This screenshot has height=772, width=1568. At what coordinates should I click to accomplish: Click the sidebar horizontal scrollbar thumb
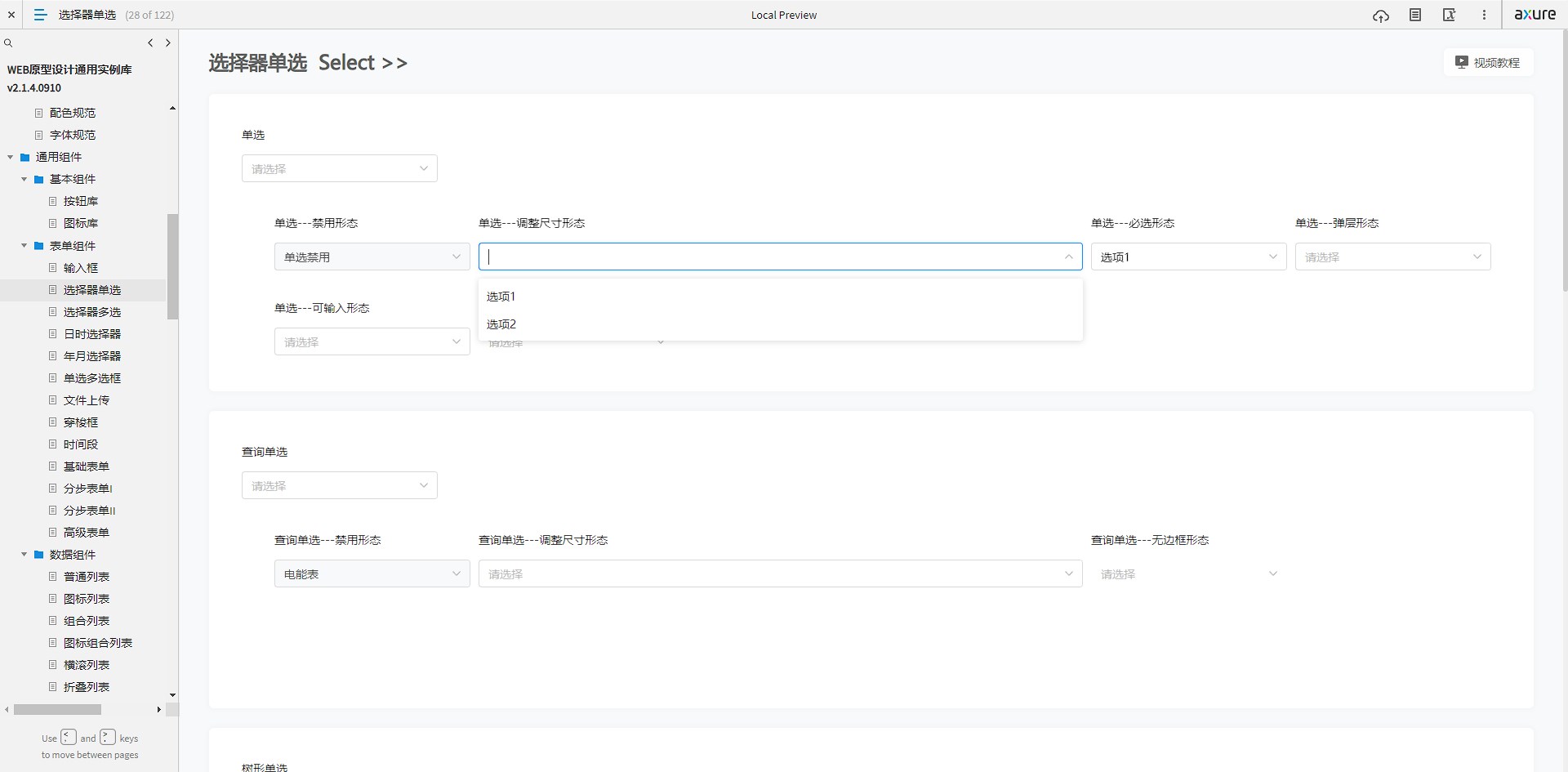pyautogui.click(x=57, y=710)
